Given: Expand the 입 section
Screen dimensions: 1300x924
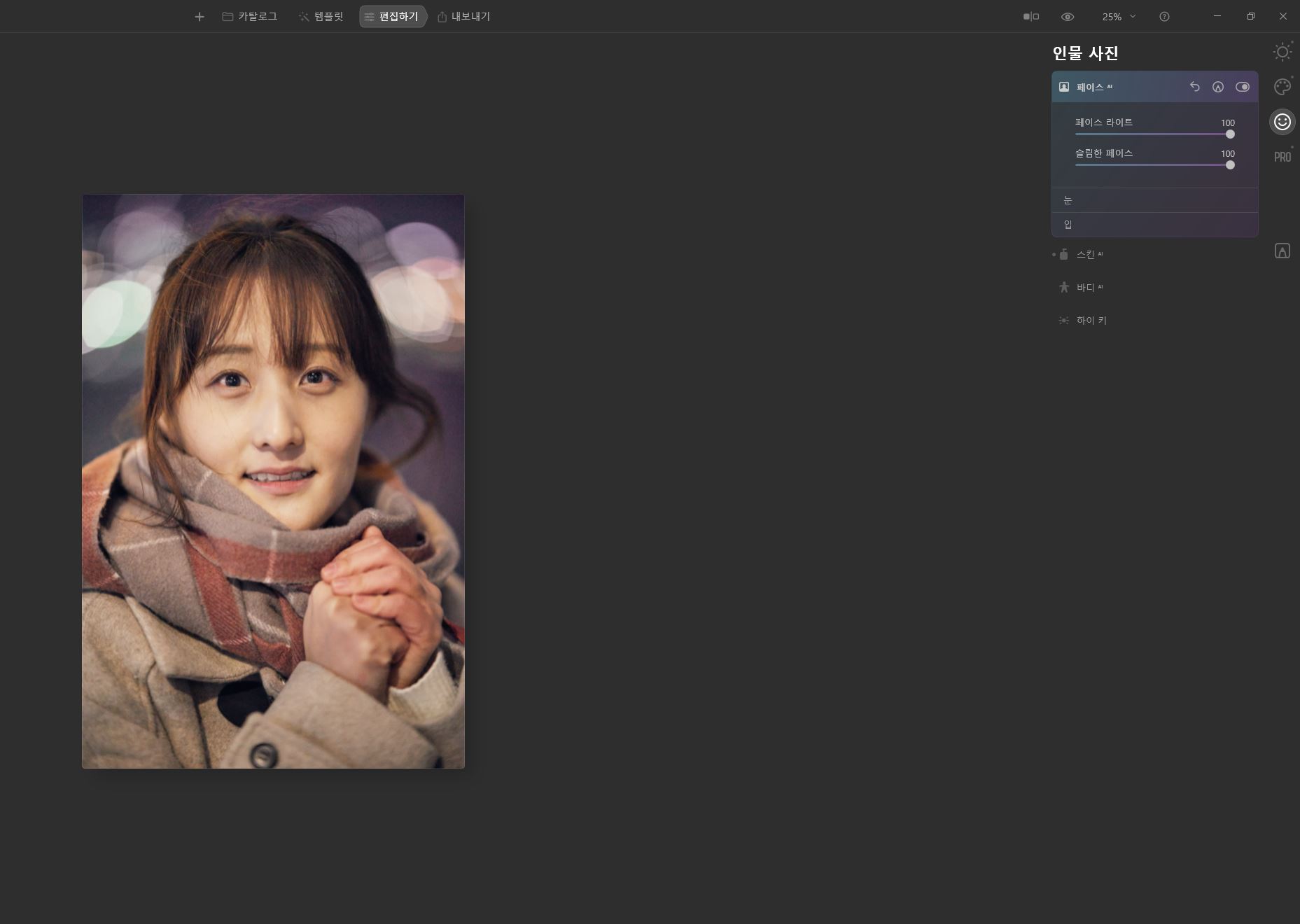Looking at the screenshot, I should [1155, 225].
